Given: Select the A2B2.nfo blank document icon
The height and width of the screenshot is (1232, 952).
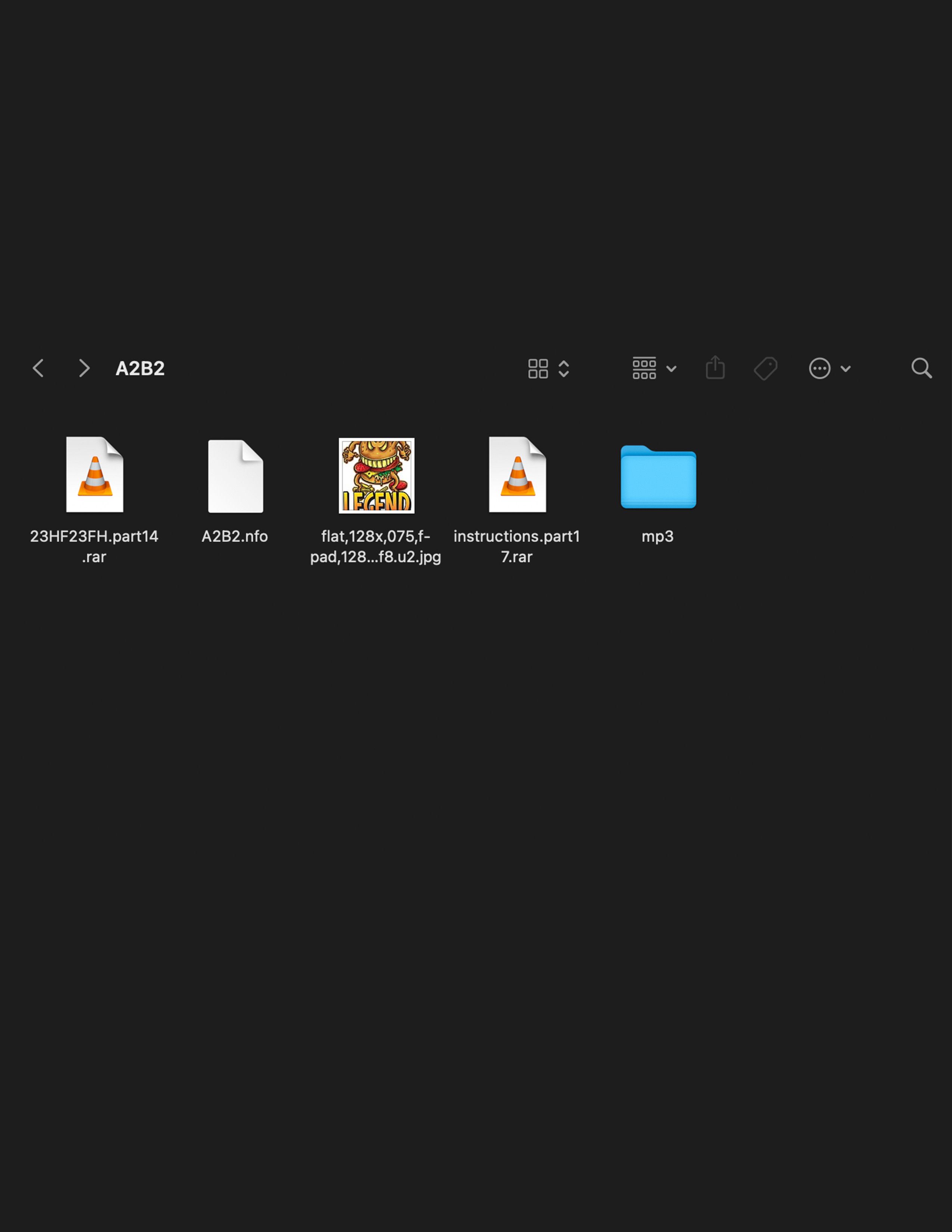Looking at the screenshot, I should pos(236,476).
